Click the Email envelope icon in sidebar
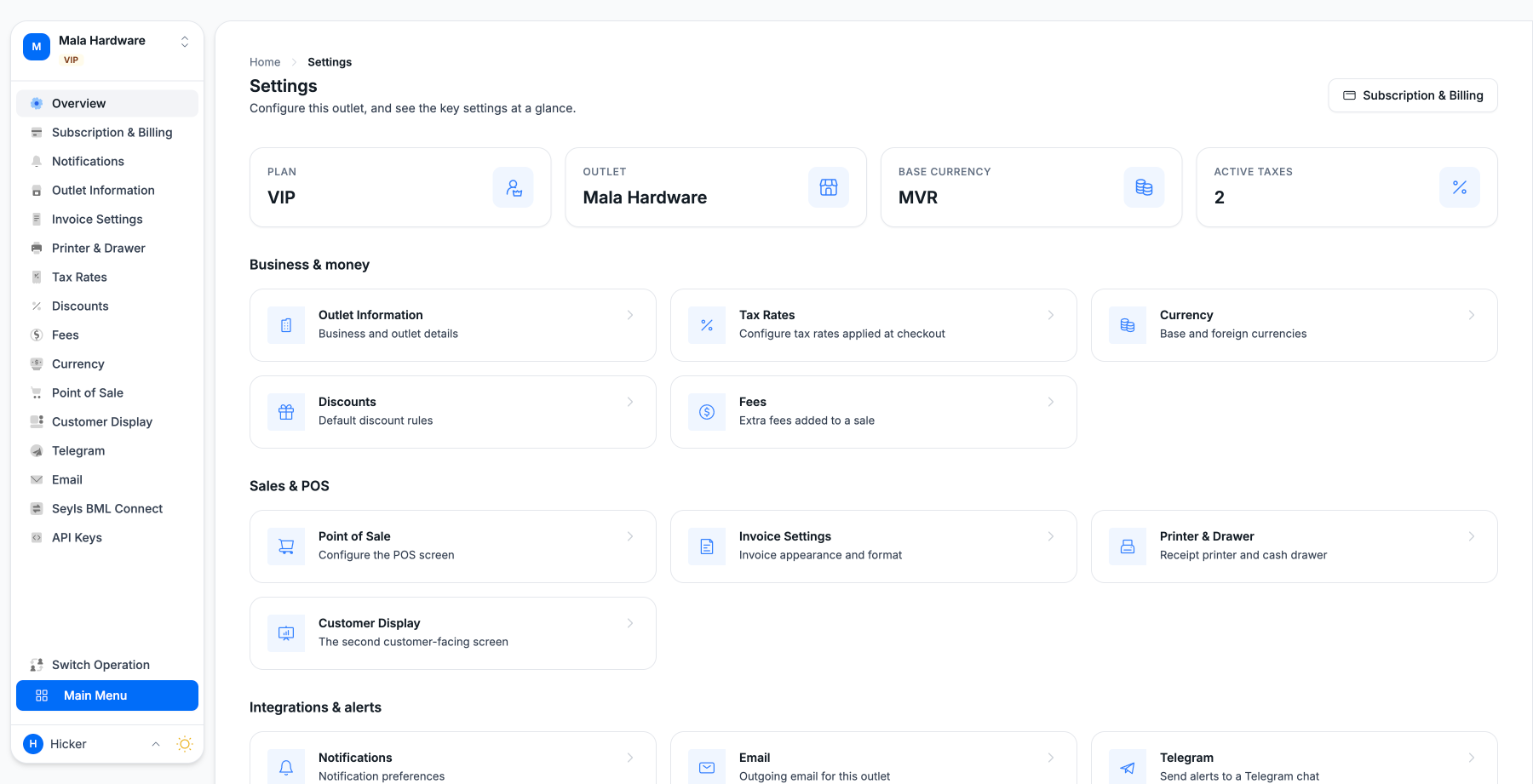1533x784 pixels. pos(36,480)
